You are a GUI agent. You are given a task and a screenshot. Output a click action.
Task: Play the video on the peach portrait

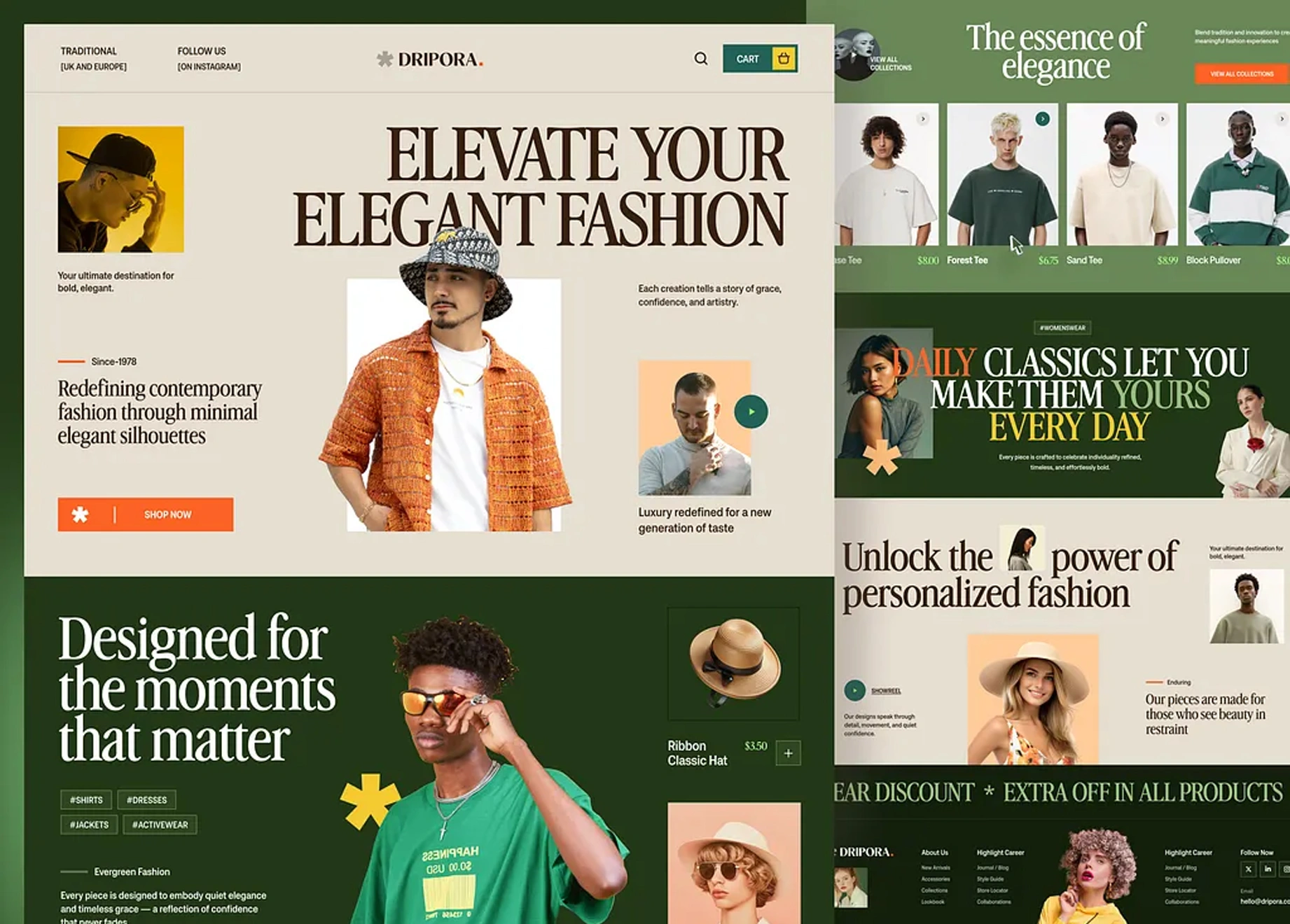click(x=751, y=412)
